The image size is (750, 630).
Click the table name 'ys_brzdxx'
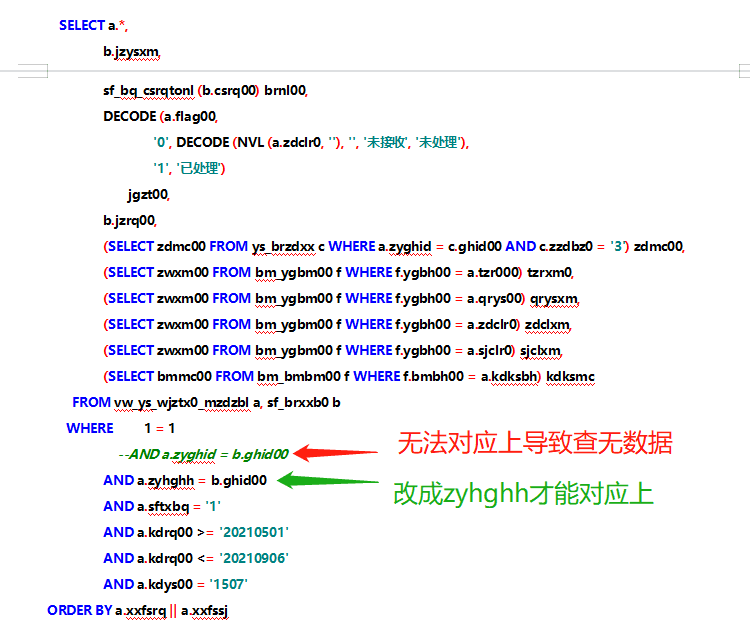point(283,246)
